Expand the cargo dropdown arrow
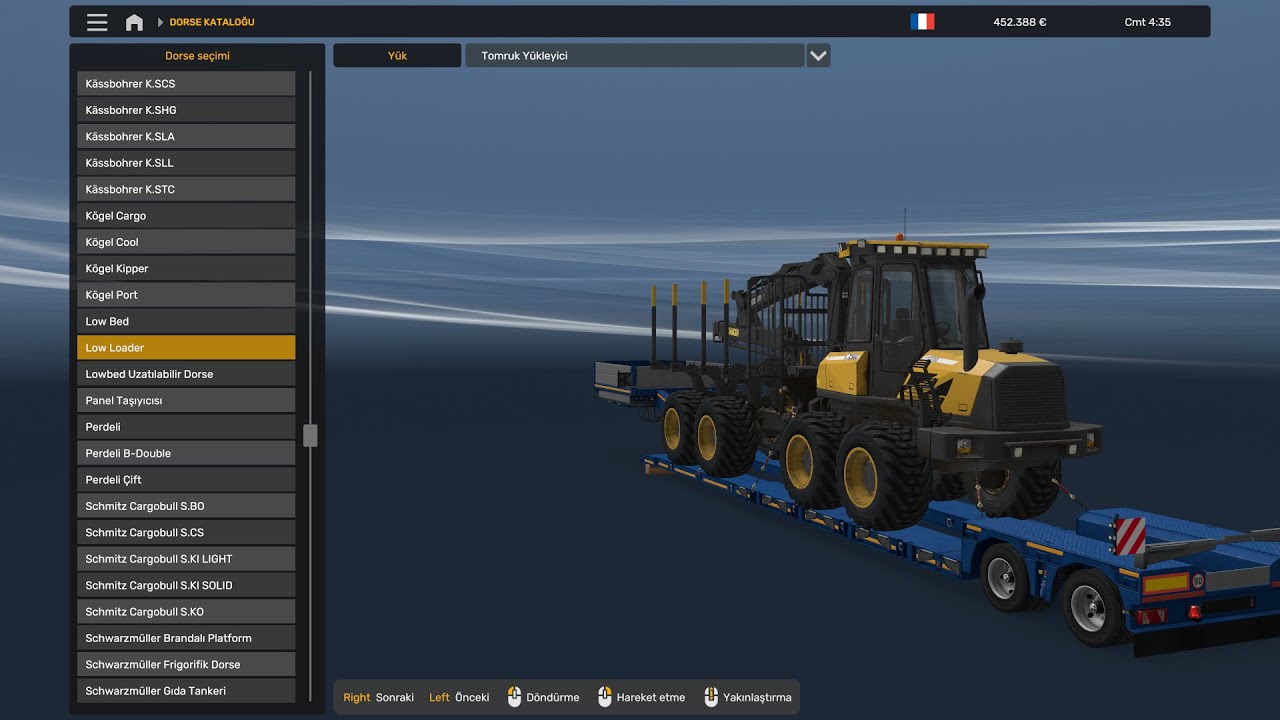This screenshot has height=720, width=1280. [x=819, y=56]
